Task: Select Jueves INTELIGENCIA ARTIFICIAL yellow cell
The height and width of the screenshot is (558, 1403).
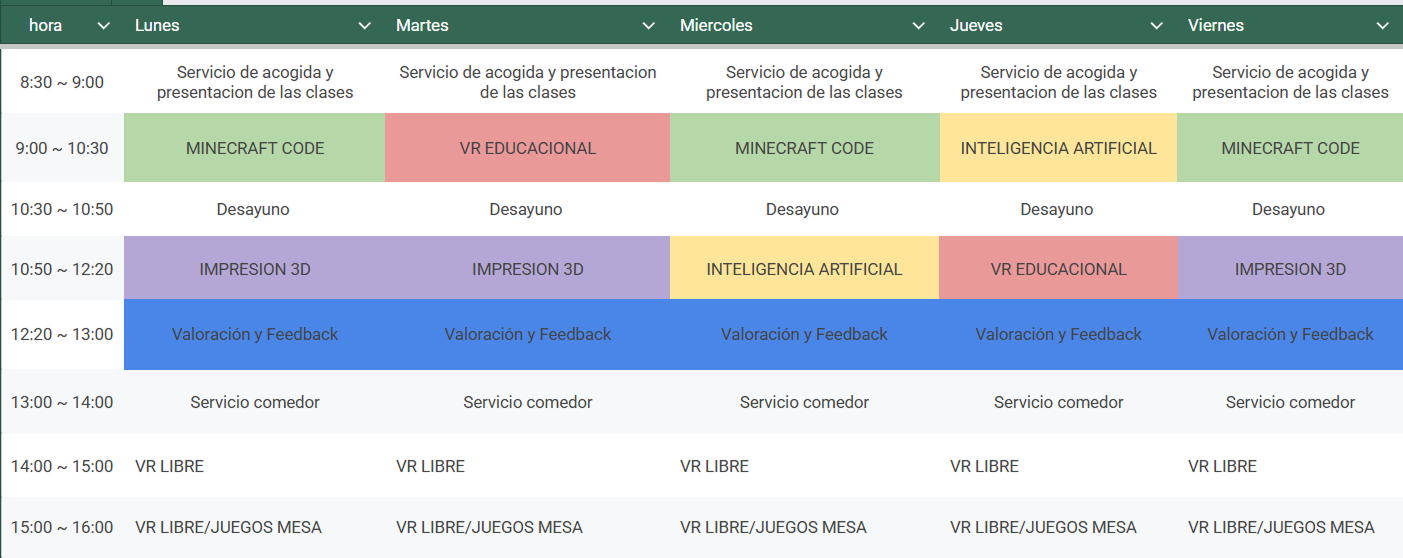Action: pyautogui.click(x=1058, y=148)
